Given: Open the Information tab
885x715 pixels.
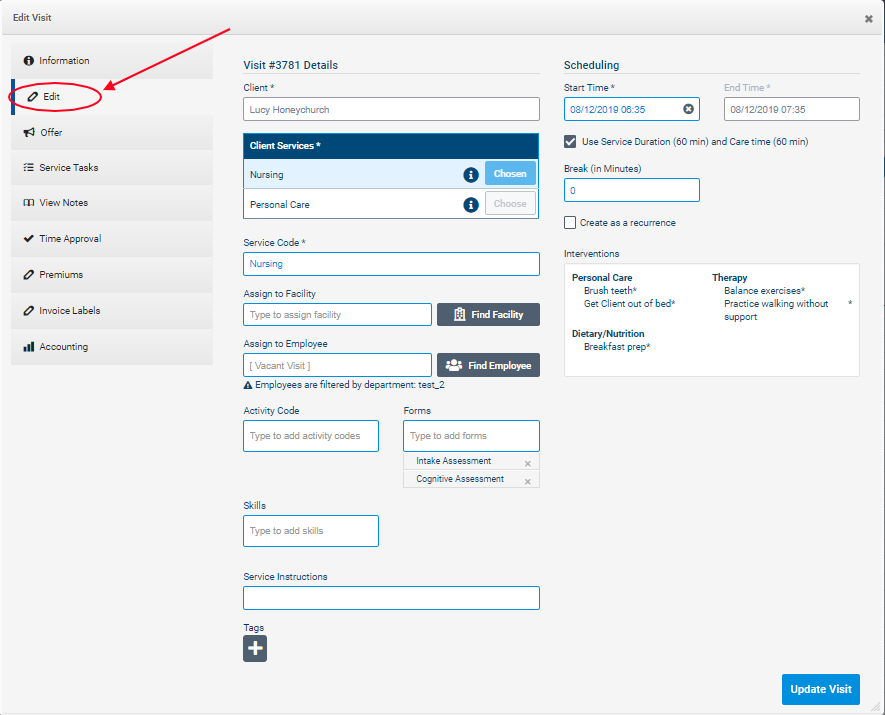Looking at the screenshot, I should click(x=64, y=61).
